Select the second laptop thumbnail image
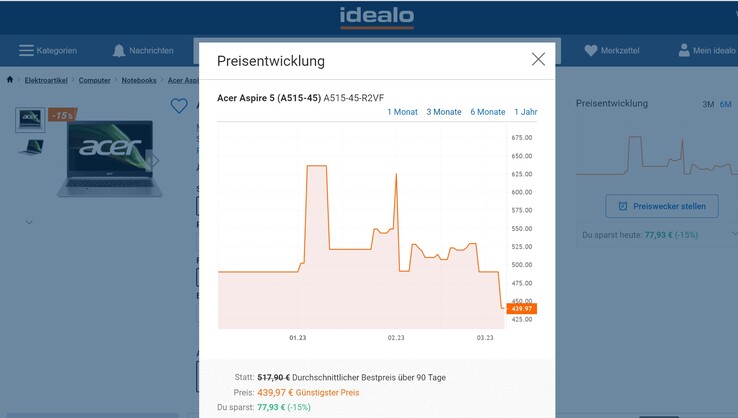738x418 pixels. click(x=30, y=147)
